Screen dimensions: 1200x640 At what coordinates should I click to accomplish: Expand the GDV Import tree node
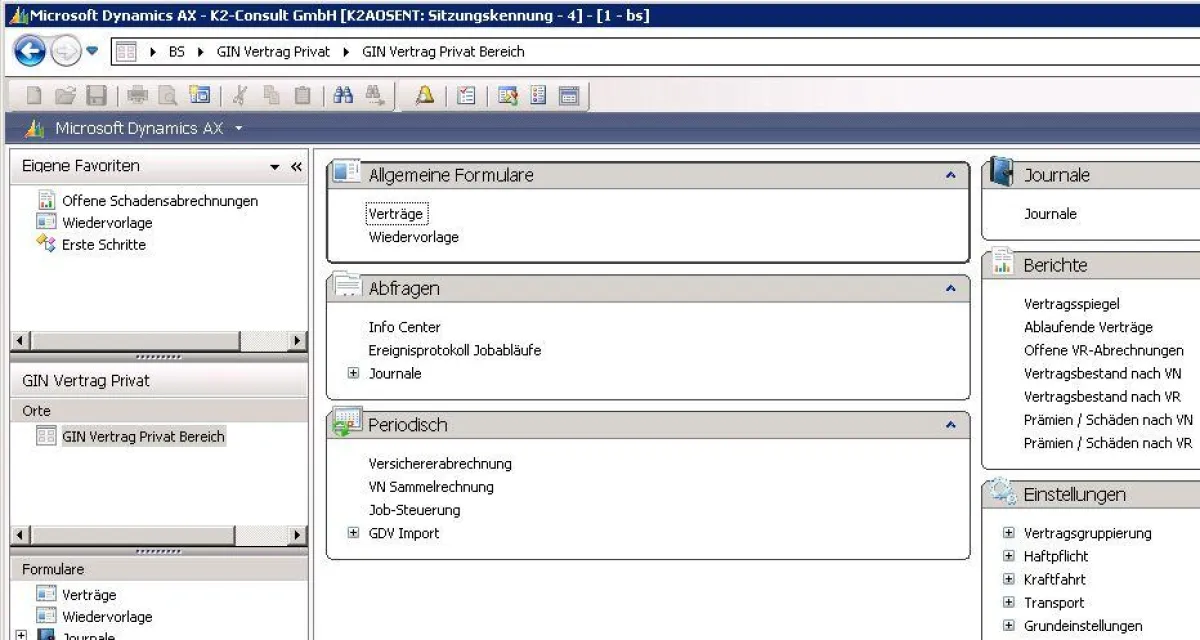353,533
